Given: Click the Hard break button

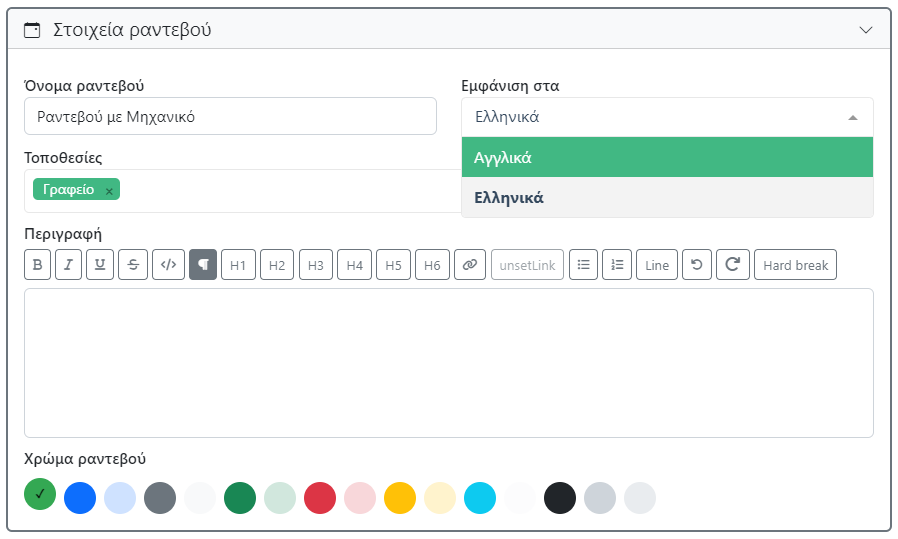Looking at the screenshot, I should pos(795,265).
